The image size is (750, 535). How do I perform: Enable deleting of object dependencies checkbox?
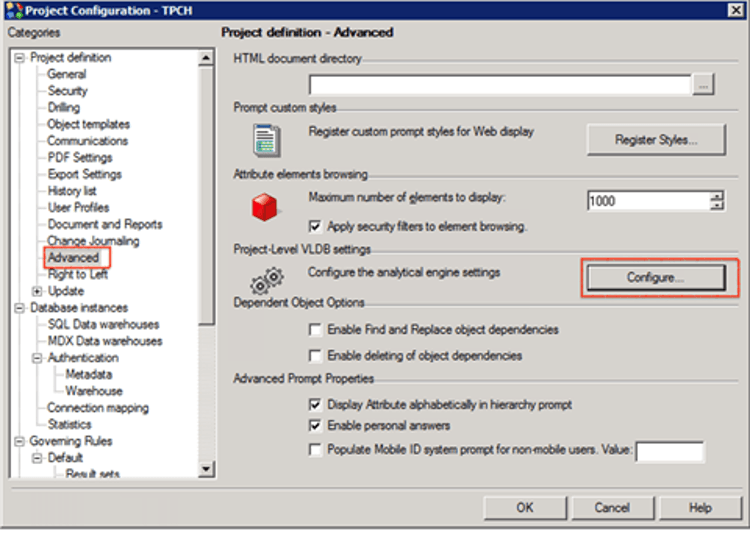[x=316, y=355]
